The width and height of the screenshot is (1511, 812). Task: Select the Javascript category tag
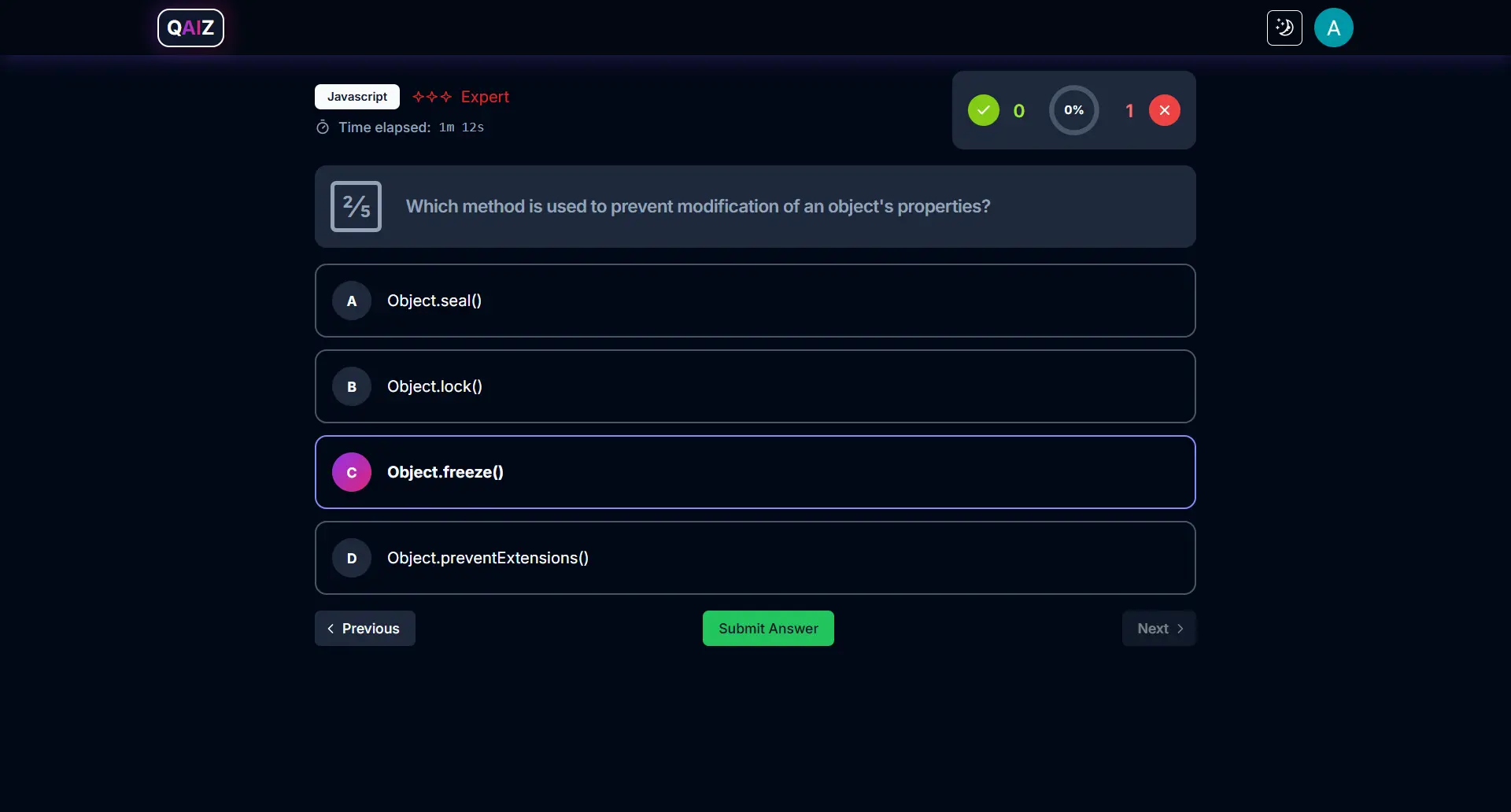pyautogui.click(x=357, y=97)
